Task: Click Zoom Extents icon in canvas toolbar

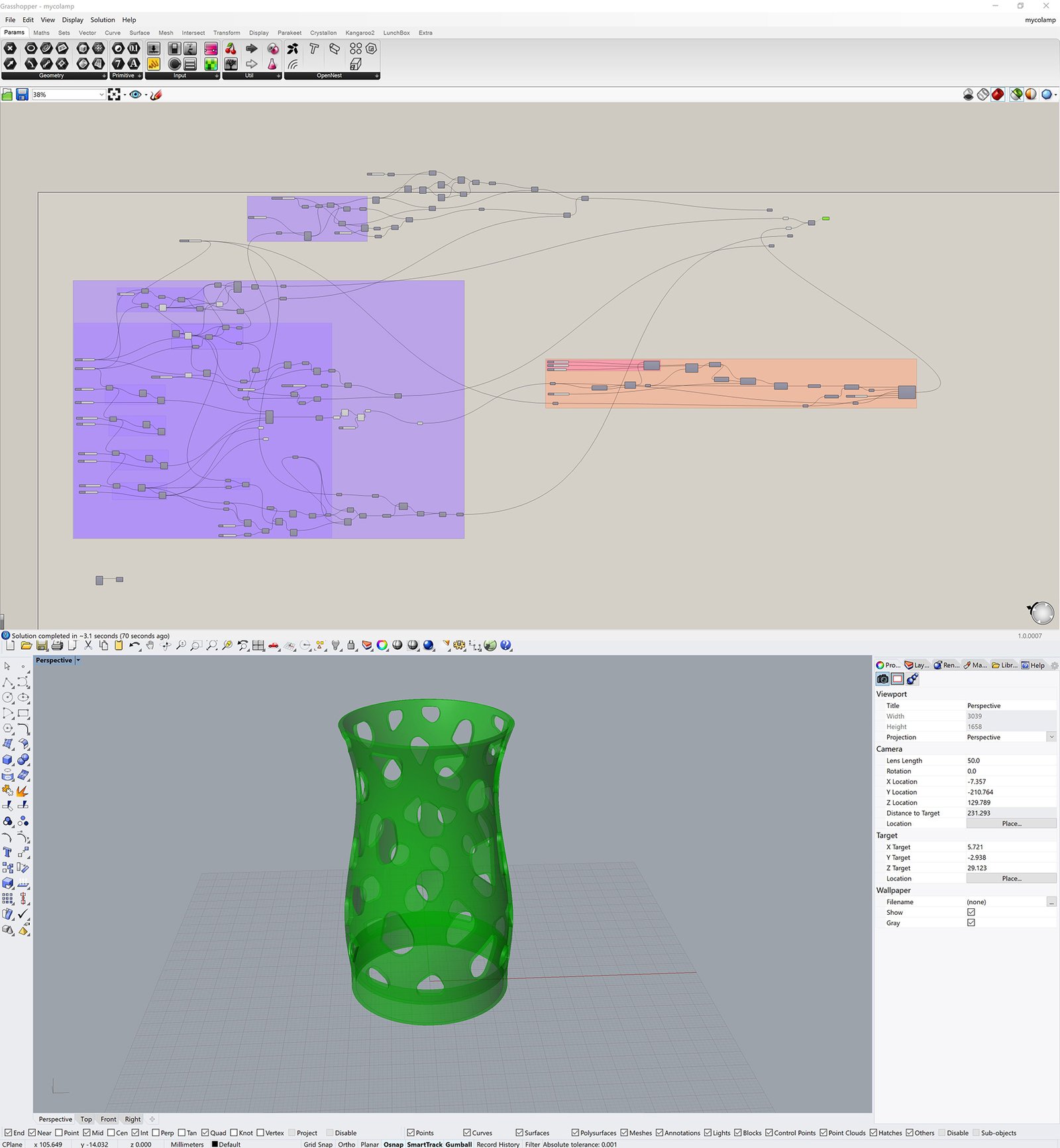Action: 114,95
